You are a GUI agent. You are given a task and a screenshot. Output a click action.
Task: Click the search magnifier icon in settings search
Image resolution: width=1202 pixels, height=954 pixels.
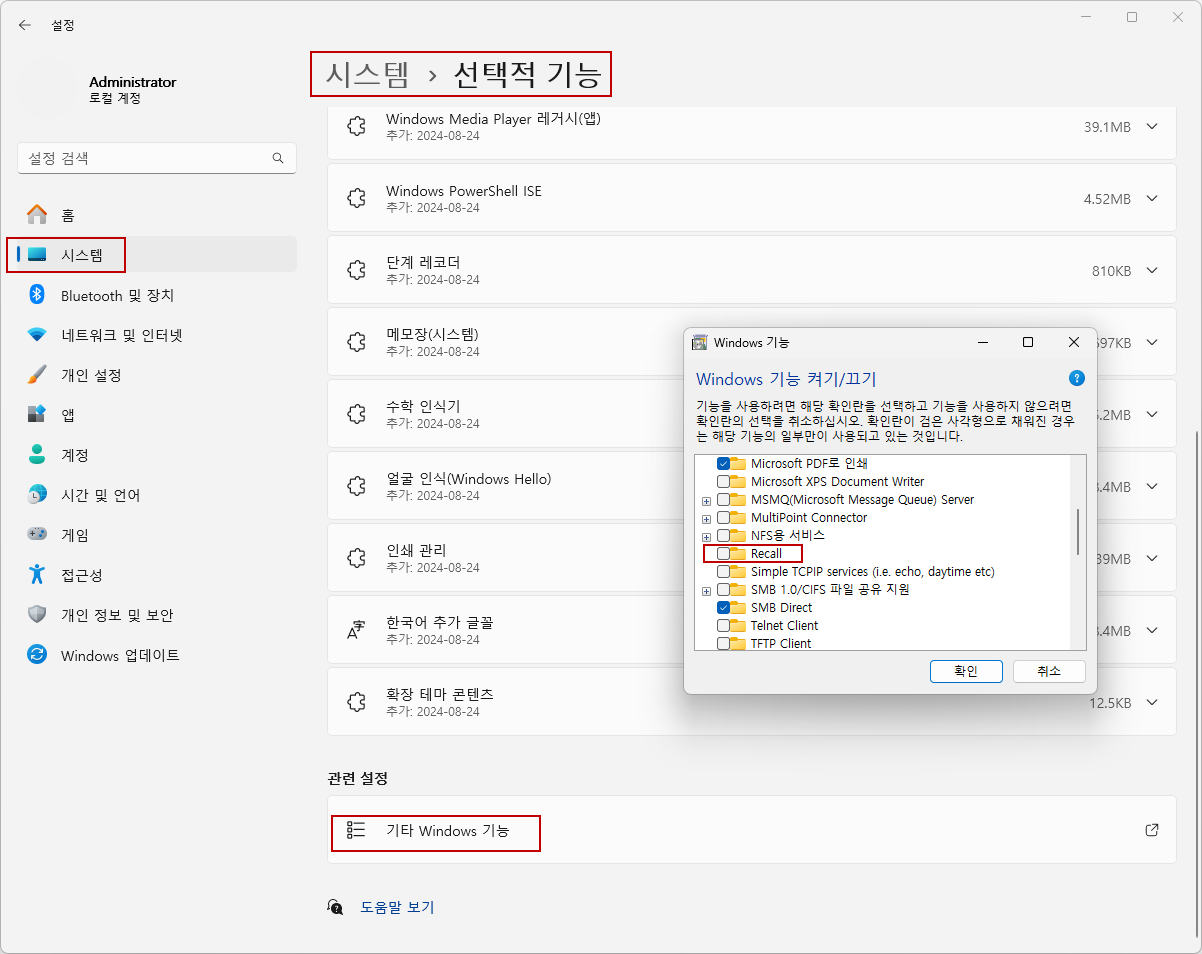(278, 158)
